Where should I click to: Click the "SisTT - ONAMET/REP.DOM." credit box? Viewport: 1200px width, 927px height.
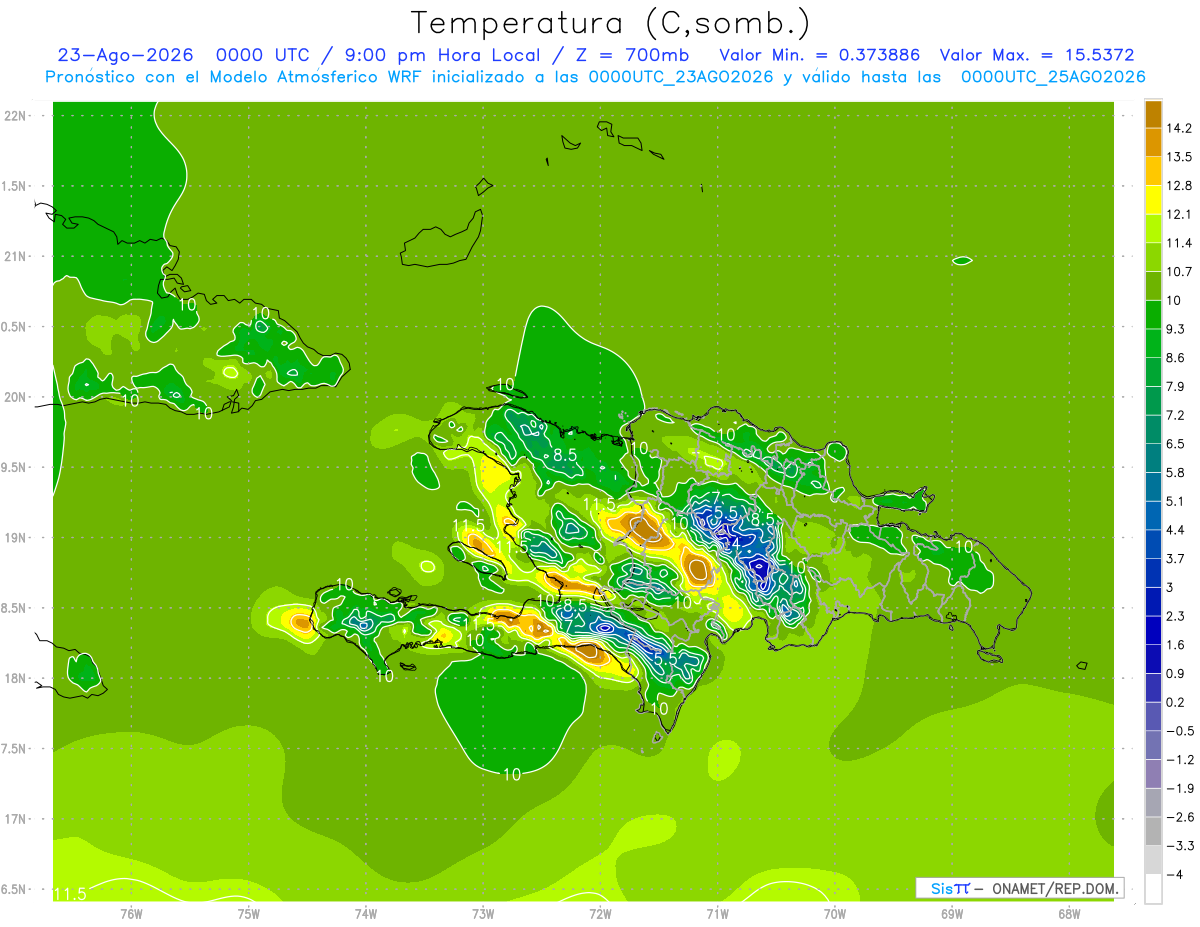pos(1019,888)
